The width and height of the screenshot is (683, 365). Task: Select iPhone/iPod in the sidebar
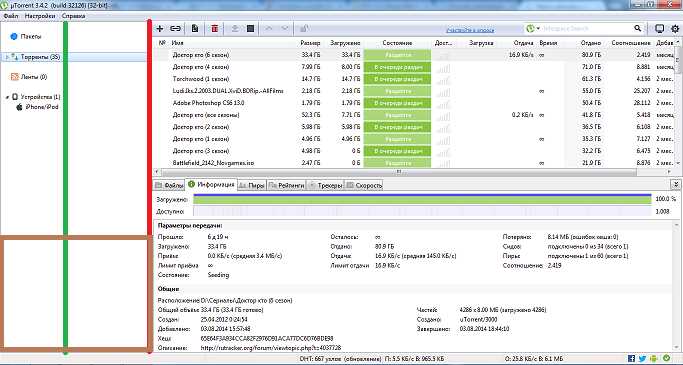tap(42, 107)
